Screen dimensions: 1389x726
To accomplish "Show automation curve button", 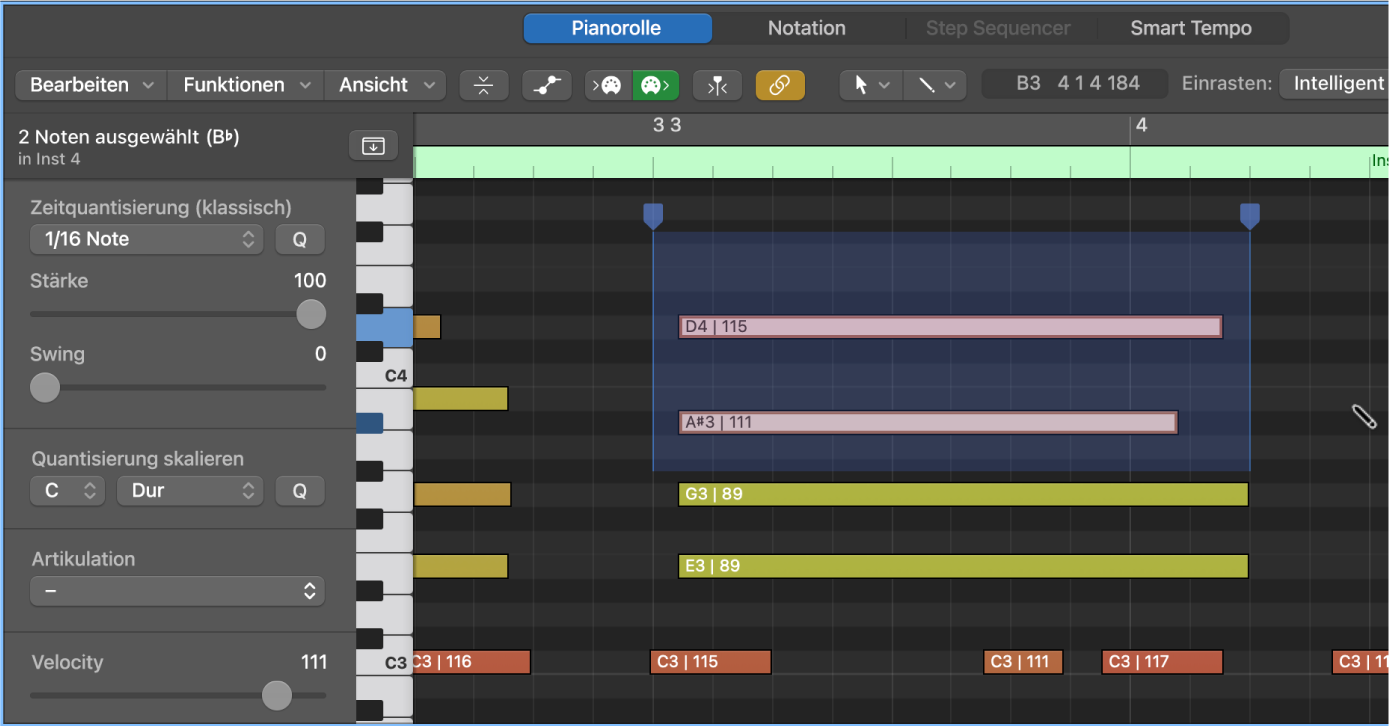I will [546, 86].
